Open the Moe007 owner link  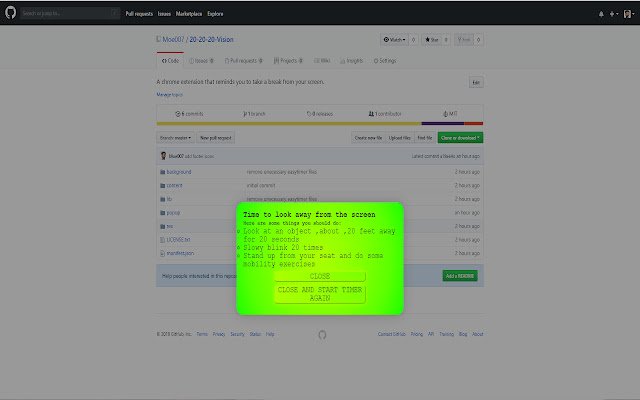[173, 40]
